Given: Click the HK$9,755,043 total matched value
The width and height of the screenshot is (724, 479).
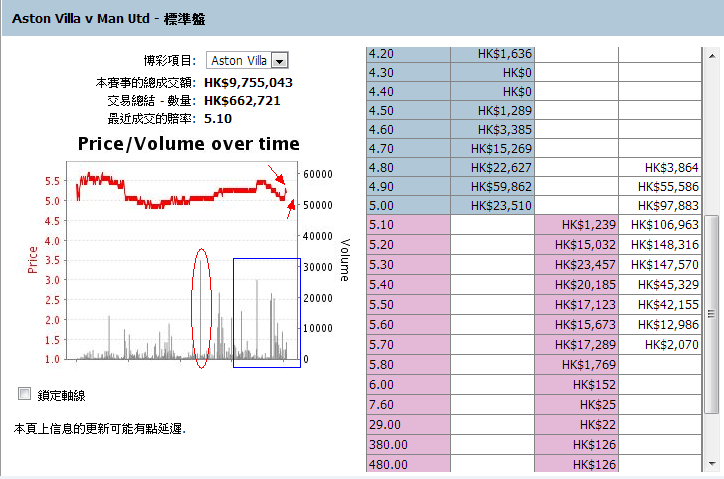Looking at the screenshot, I should pyautogui.click(x=248, y=83).
